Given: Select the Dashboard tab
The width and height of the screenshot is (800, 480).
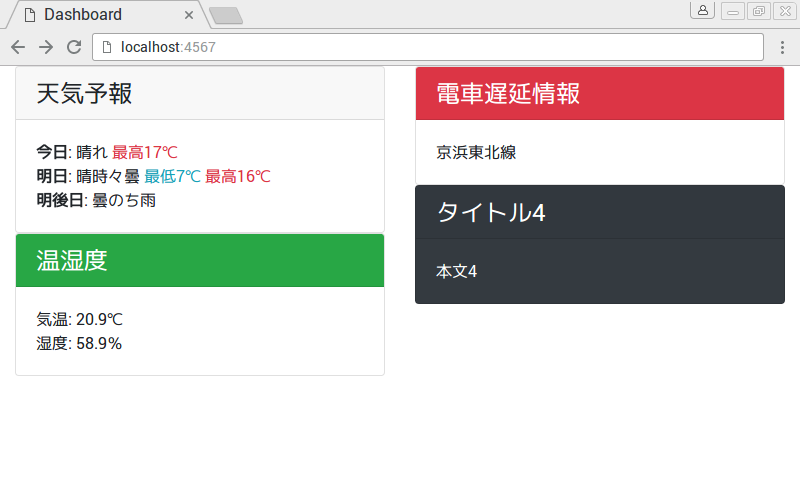Looking at the screenshot, I should click(107, 15).
